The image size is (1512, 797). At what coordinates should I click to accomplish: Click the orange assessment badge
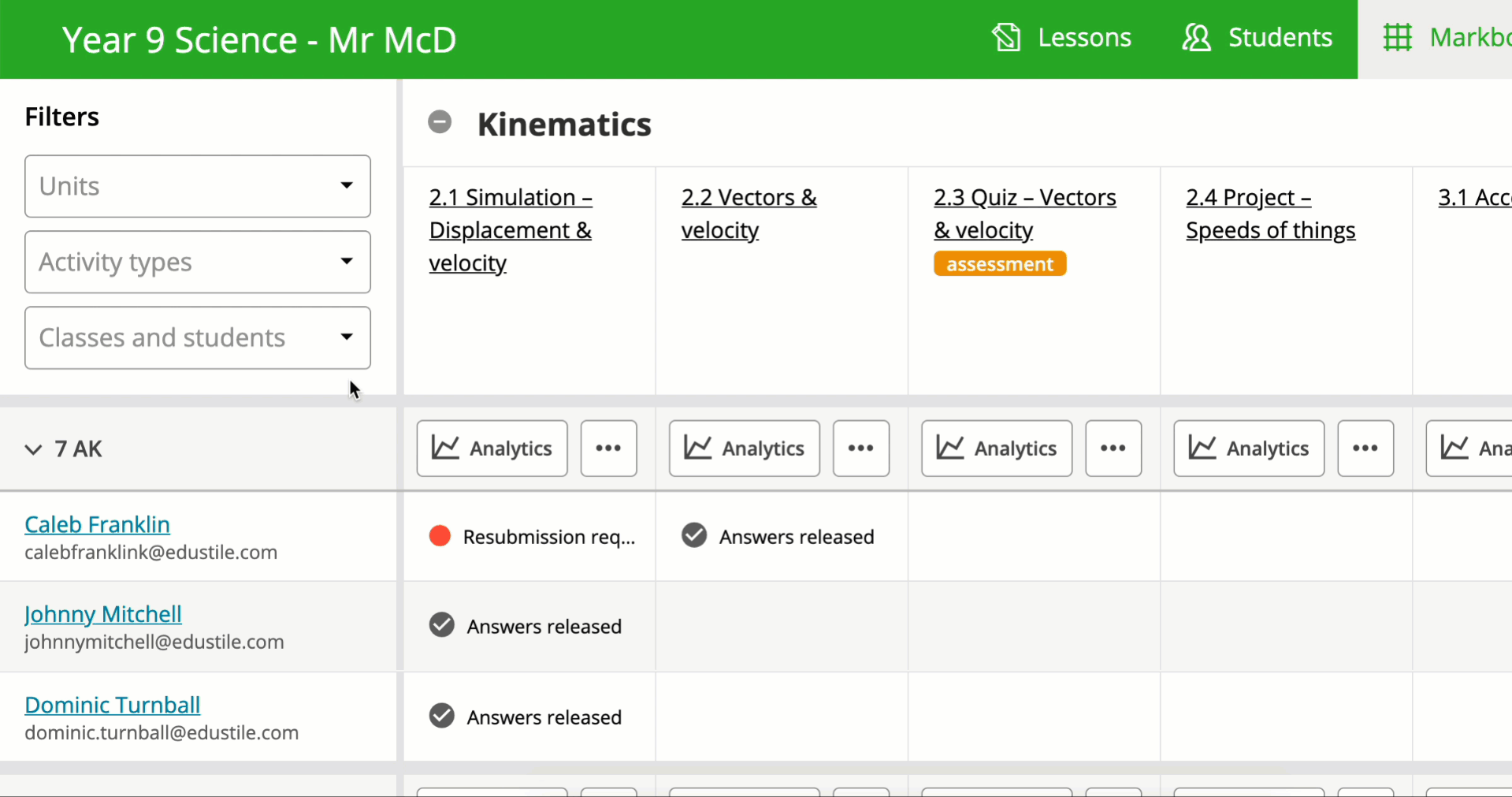click(x=1000, y=264)
